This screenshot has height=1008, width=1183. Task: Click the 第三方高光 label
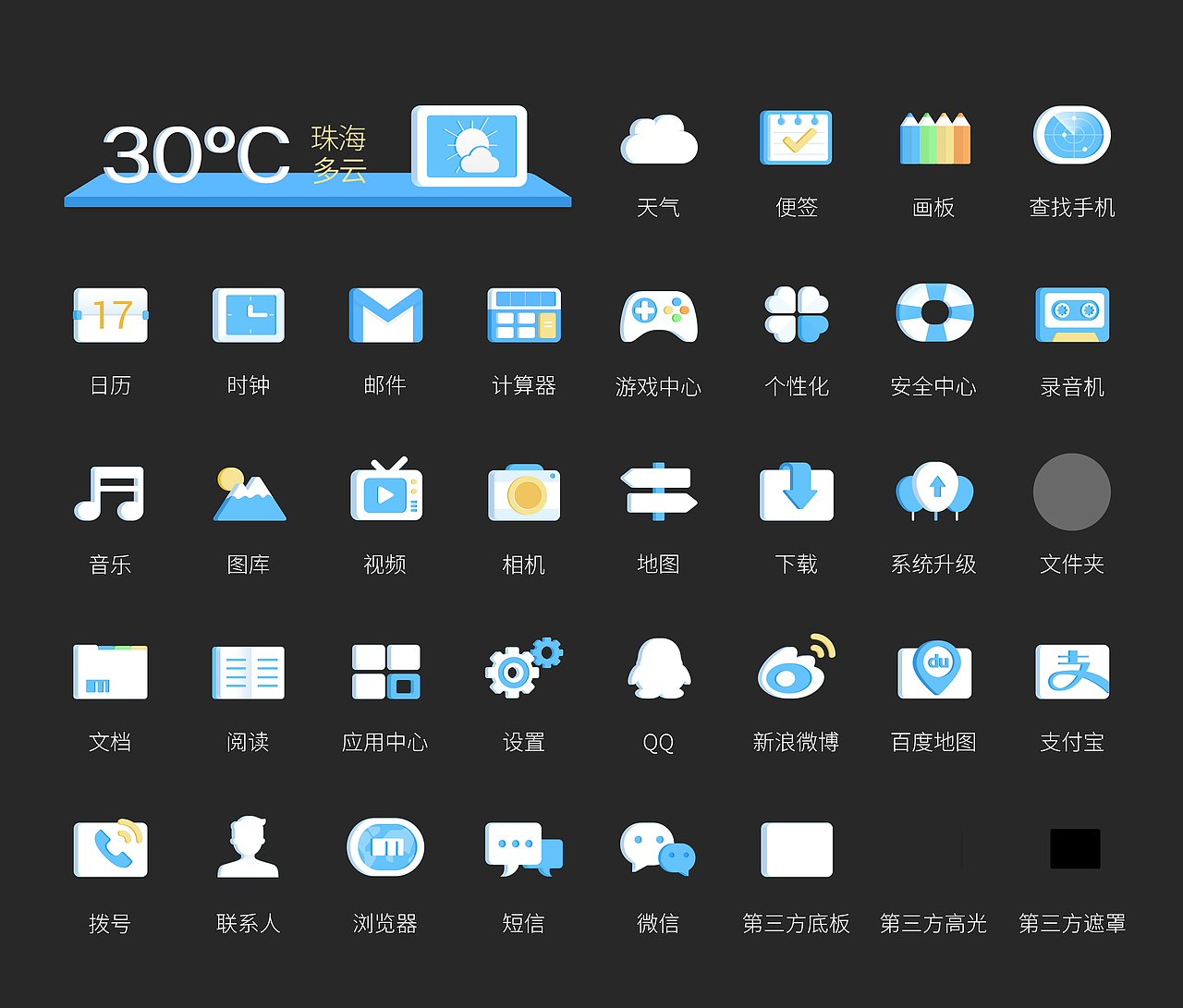[x=934, y=923]
